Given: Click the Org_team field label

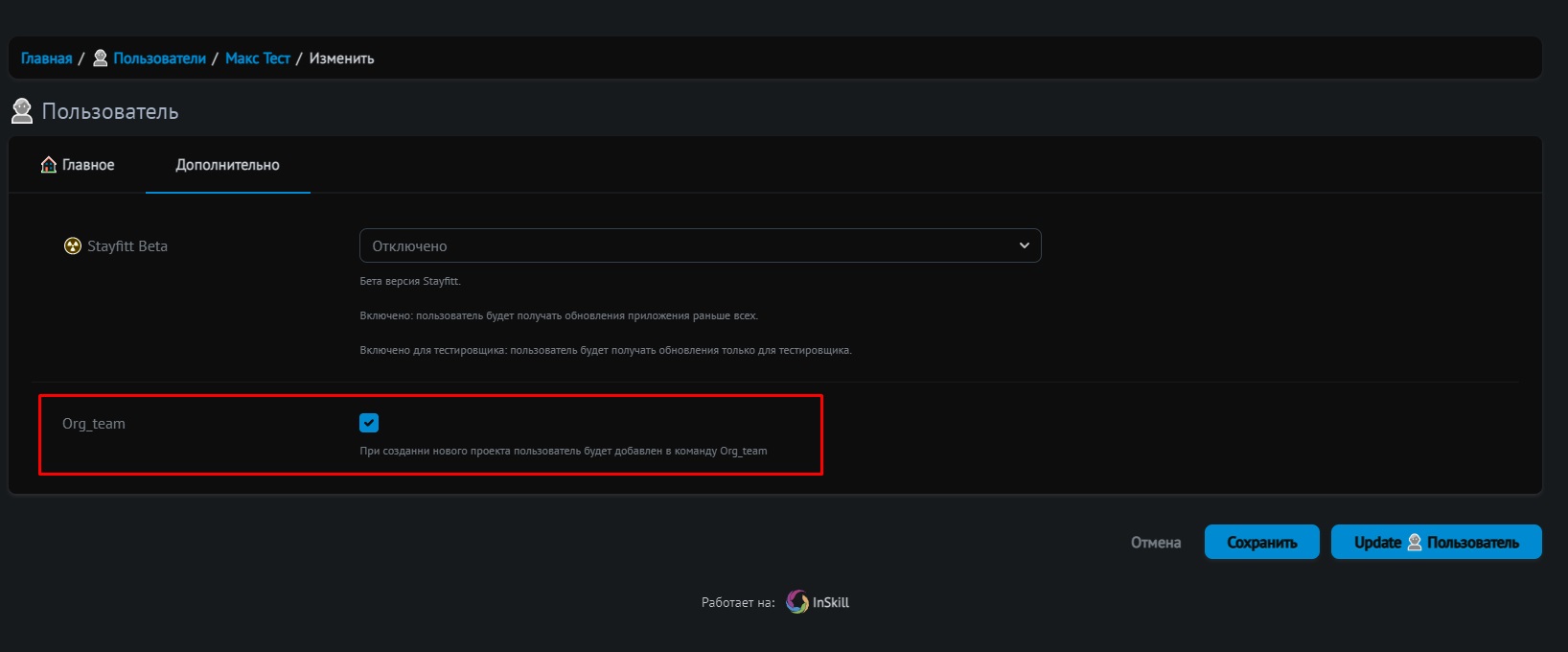Looking at the screenshot, I should click(x=94, y=424).
